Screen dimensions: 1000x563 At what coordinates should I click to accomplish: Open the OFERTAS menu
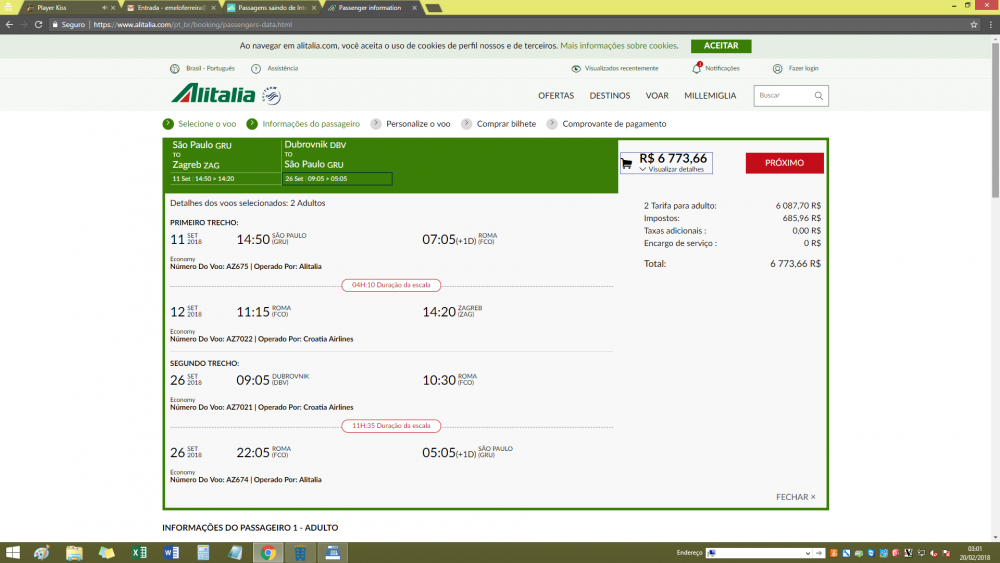click(x=556, y=96)
